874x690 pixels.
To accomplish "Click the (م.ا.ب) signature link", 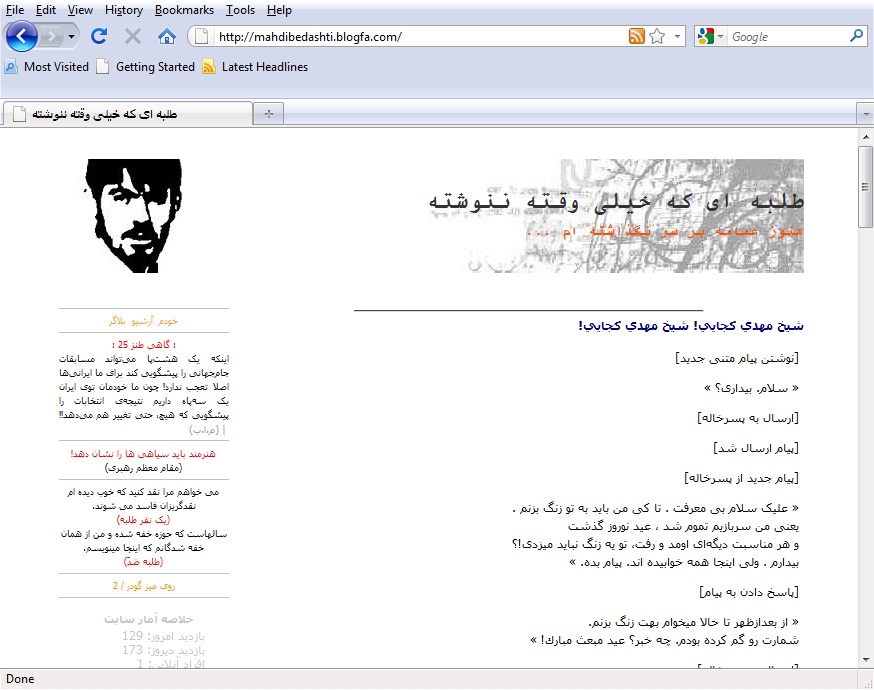I will tap(204, 430).
